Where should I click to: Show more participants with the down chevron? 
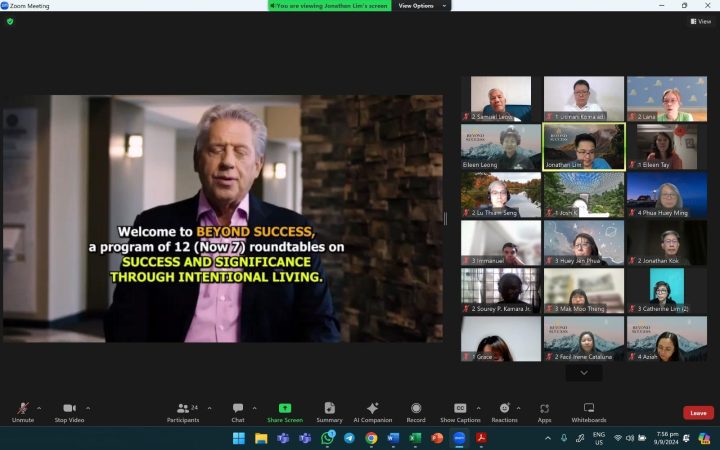tap(584, 372)
